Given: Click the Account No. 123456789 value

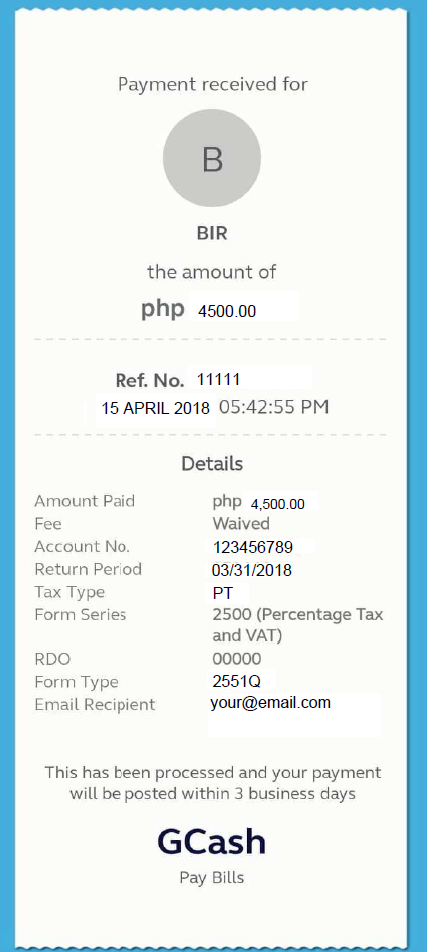Looking at the screenshot, I should [x=262, y=547].
